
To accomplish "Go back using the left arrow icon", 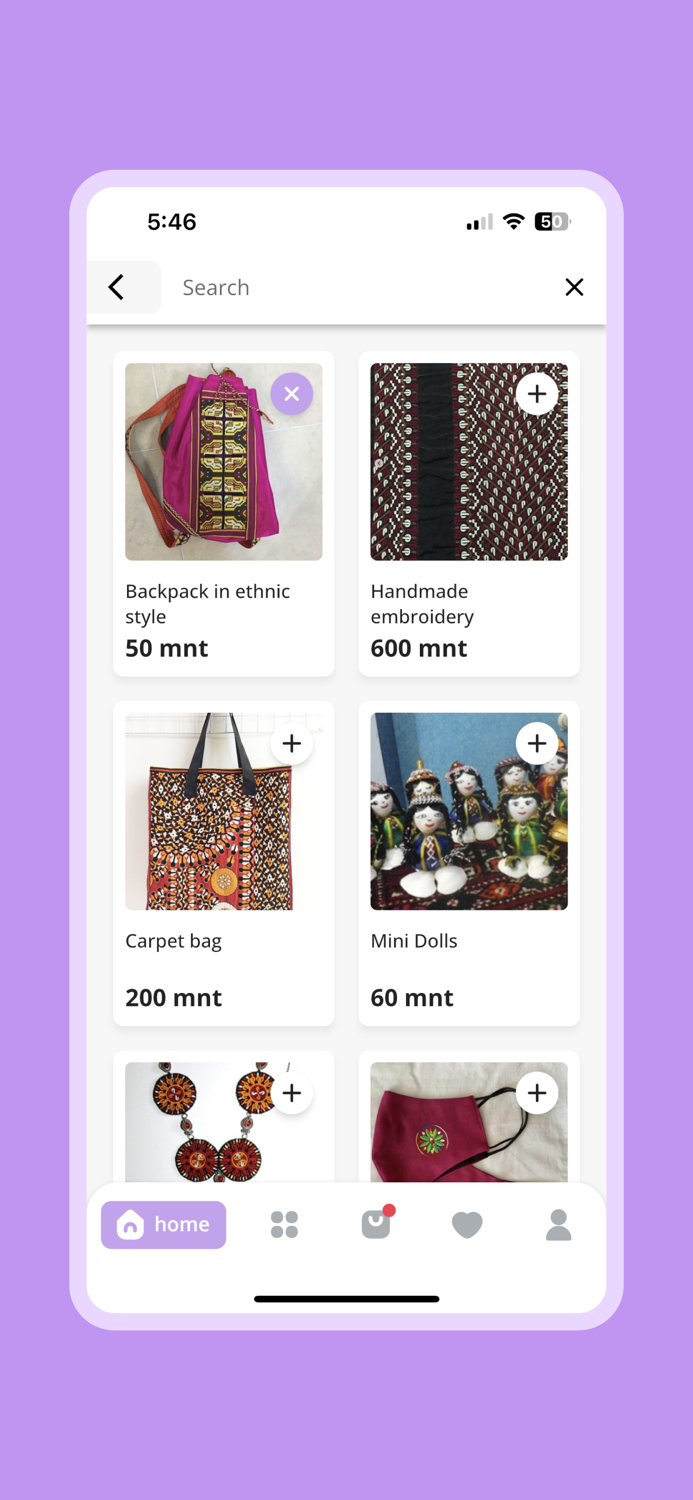I will [116, 288].
